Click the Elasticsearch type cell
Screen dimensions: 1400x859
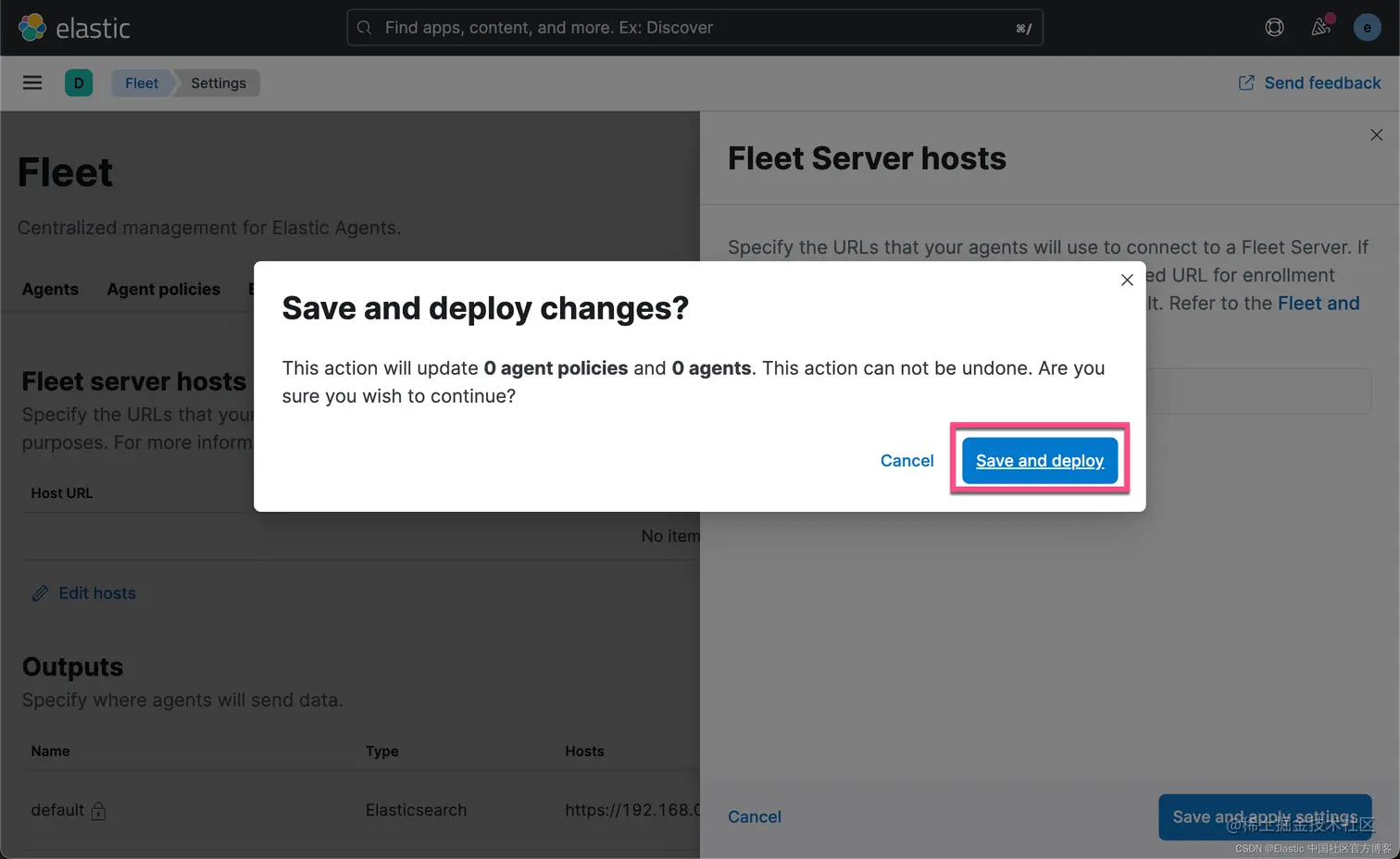pyautogui.click(x=416, y=811)
